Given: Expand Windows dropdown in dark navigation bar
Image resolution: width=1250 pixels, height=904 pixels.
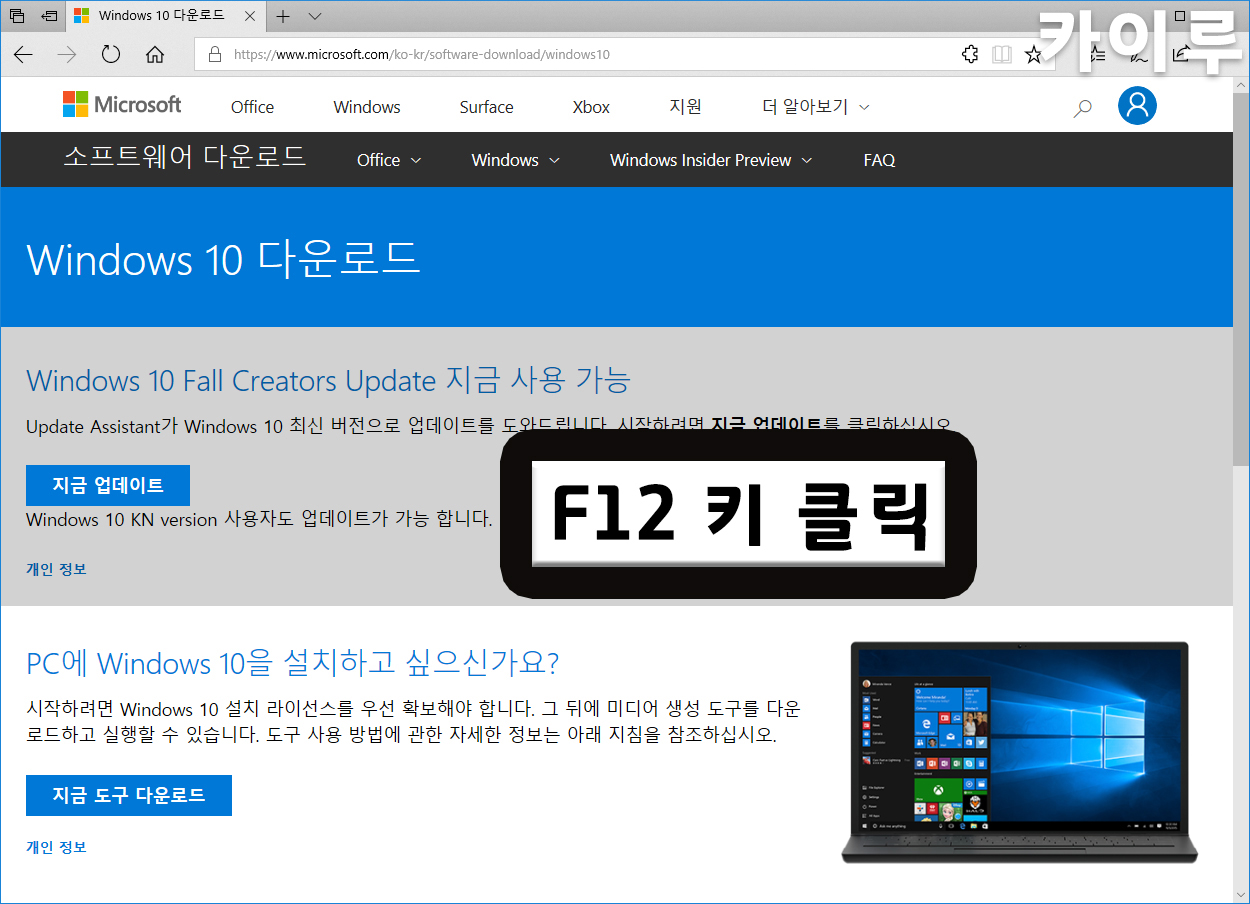Looking at the screenshot, I should tap(515, 160).
